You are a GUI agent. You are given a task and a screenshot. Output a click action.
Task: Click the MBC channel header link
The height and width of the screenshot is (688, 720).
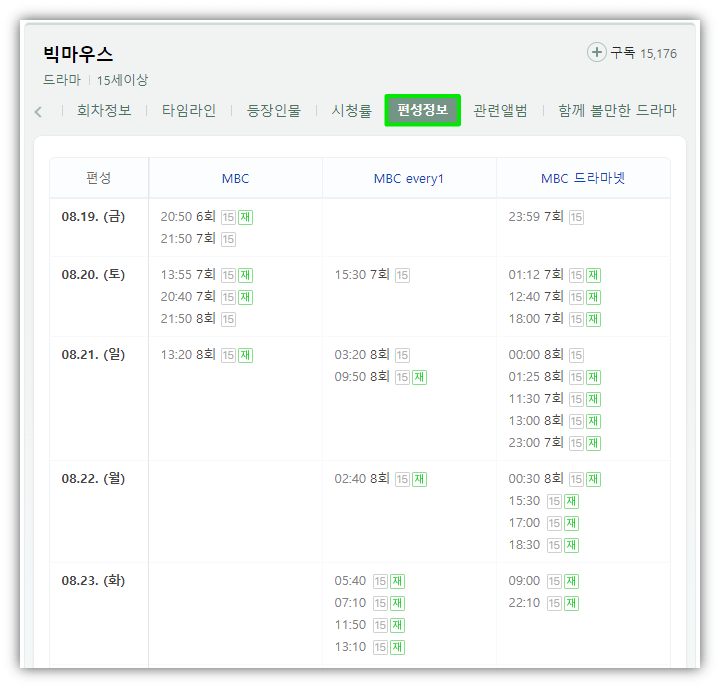235,178
